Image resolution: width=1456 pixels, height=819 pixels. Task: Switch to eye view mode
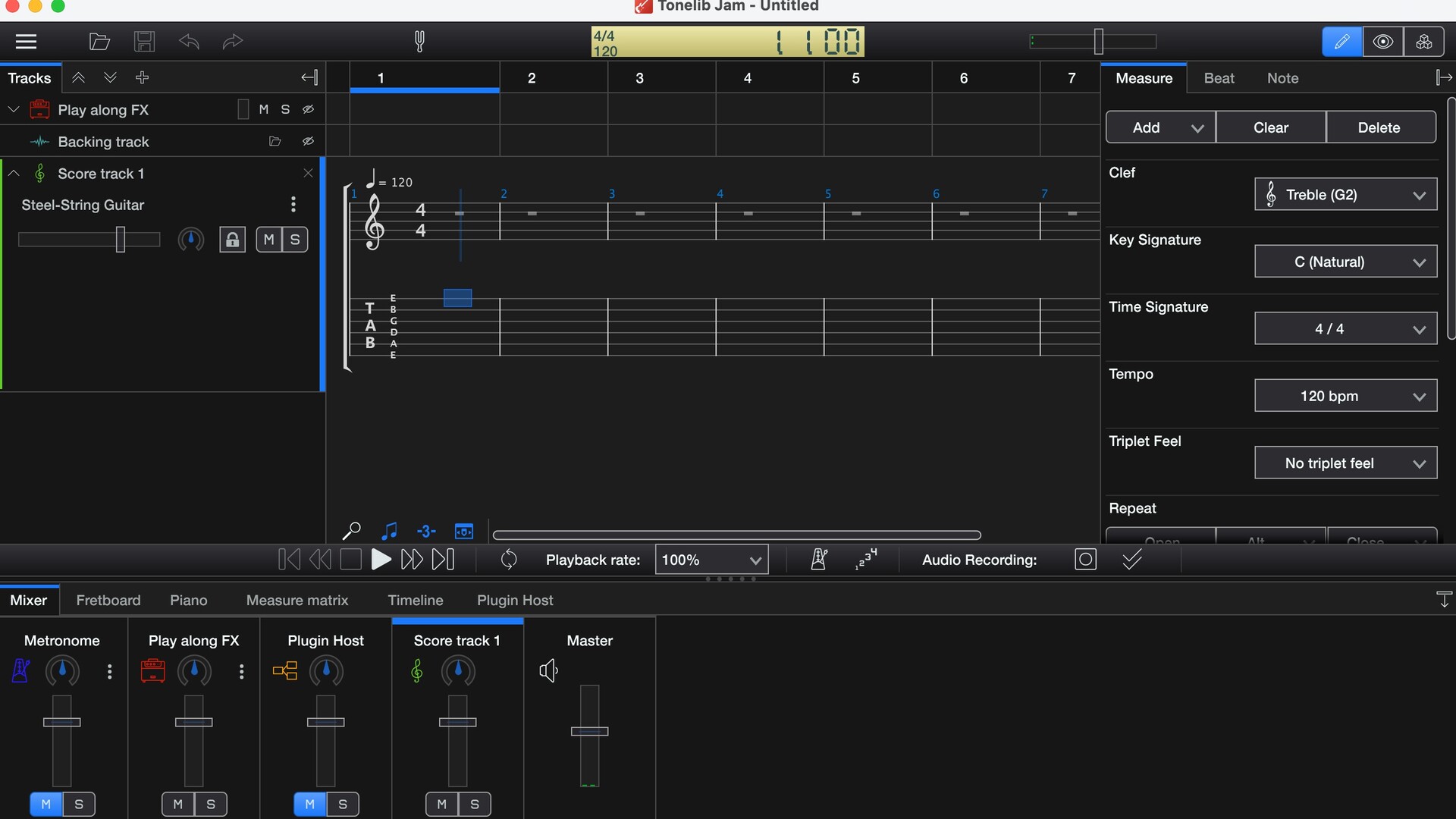(1382, 42)
